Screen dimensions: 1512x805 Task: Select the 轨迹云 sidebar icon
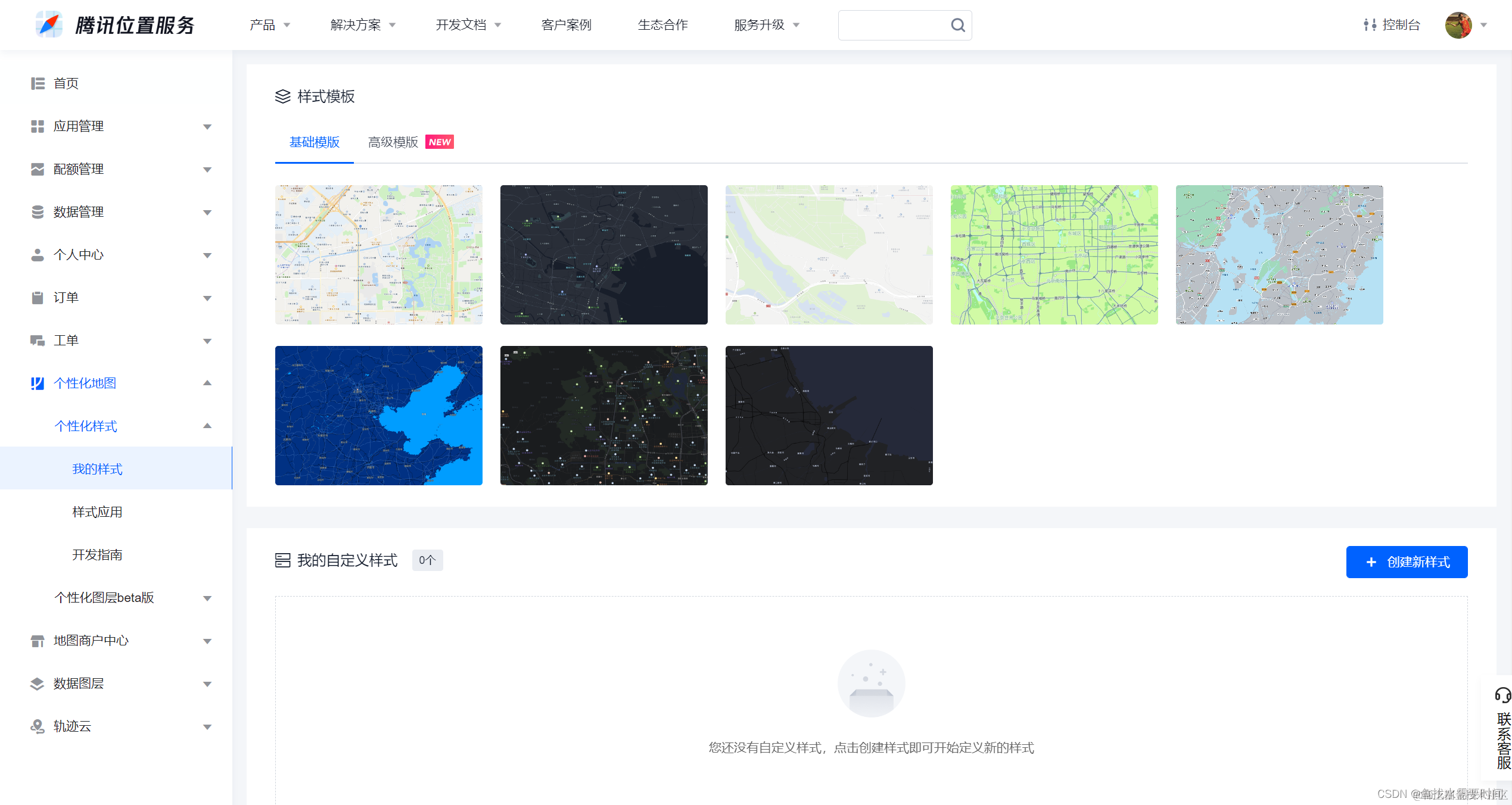(x=37, y=726)
